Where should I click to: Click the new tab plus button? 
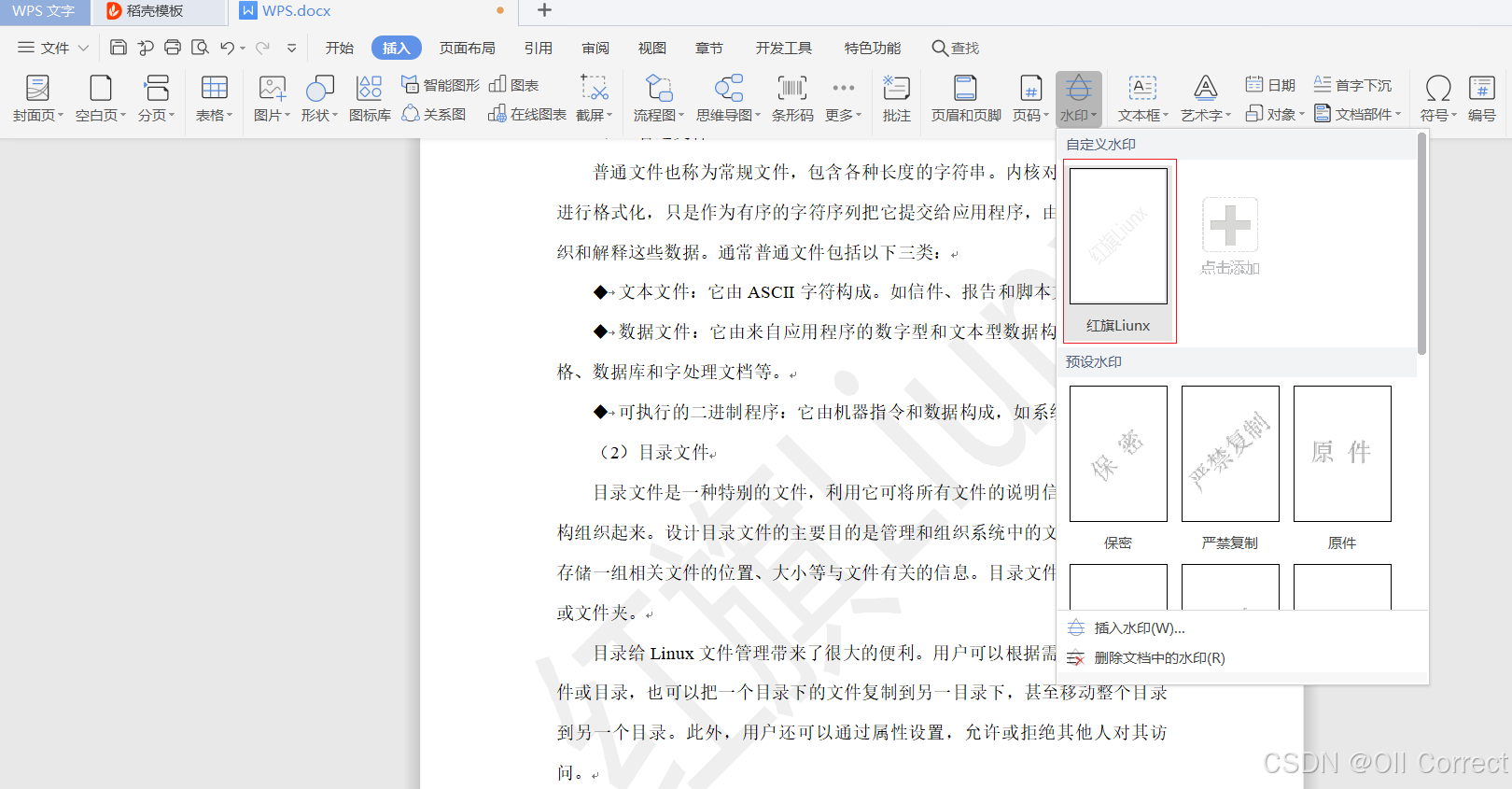point(545,10)
